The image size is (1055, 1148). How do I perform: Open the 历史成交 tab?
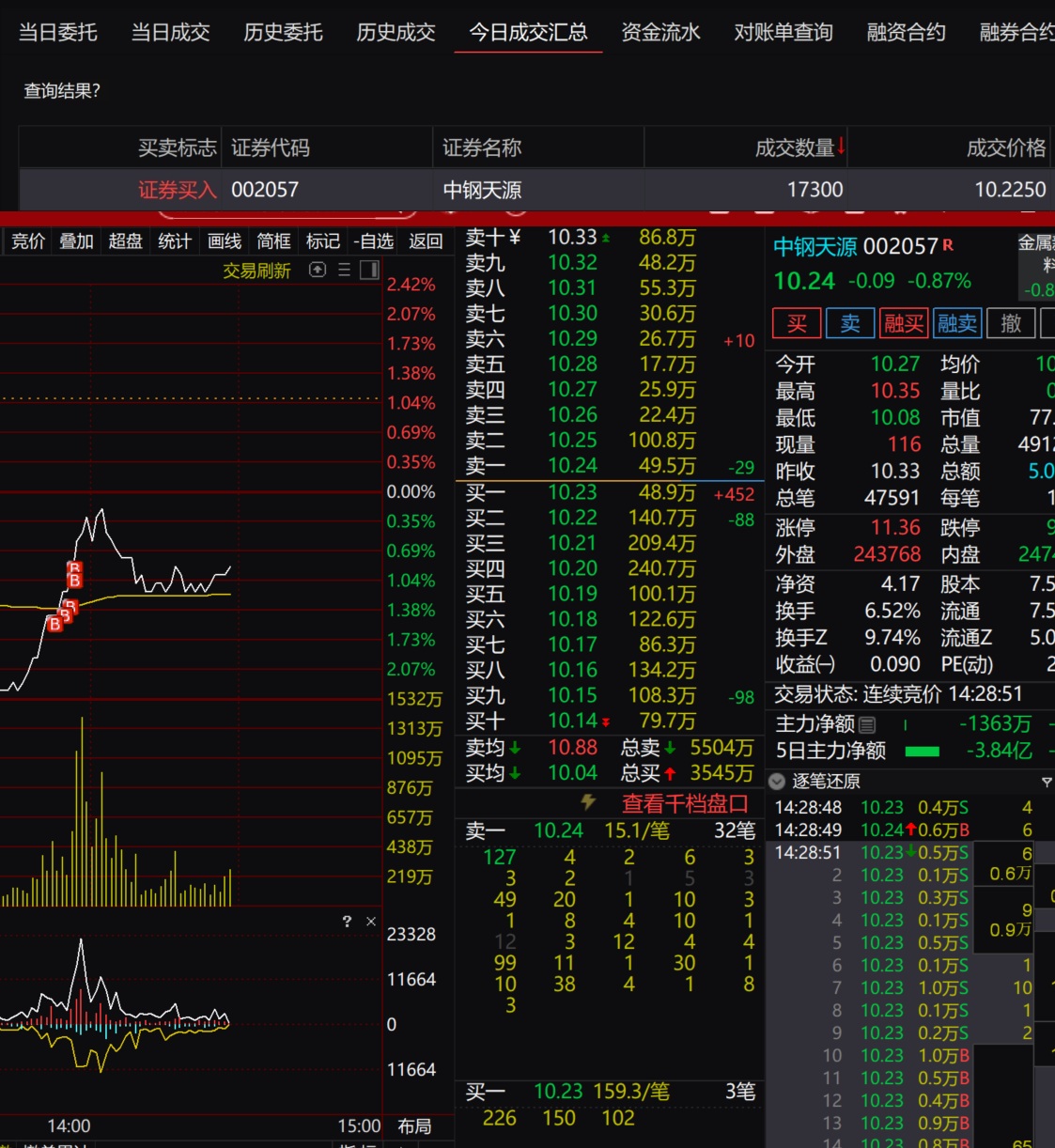pyautogui.click(x=396, y=33)
